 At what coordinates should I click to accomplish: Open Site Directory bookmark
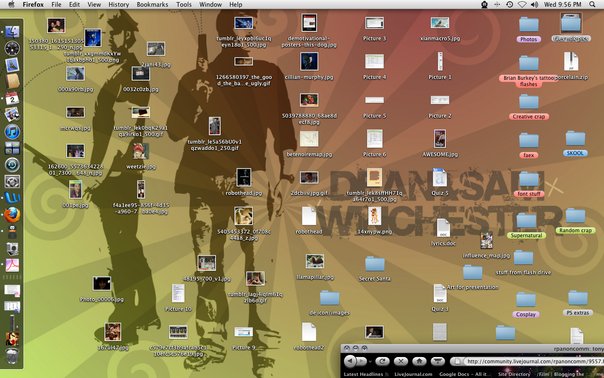coord(514,374)
